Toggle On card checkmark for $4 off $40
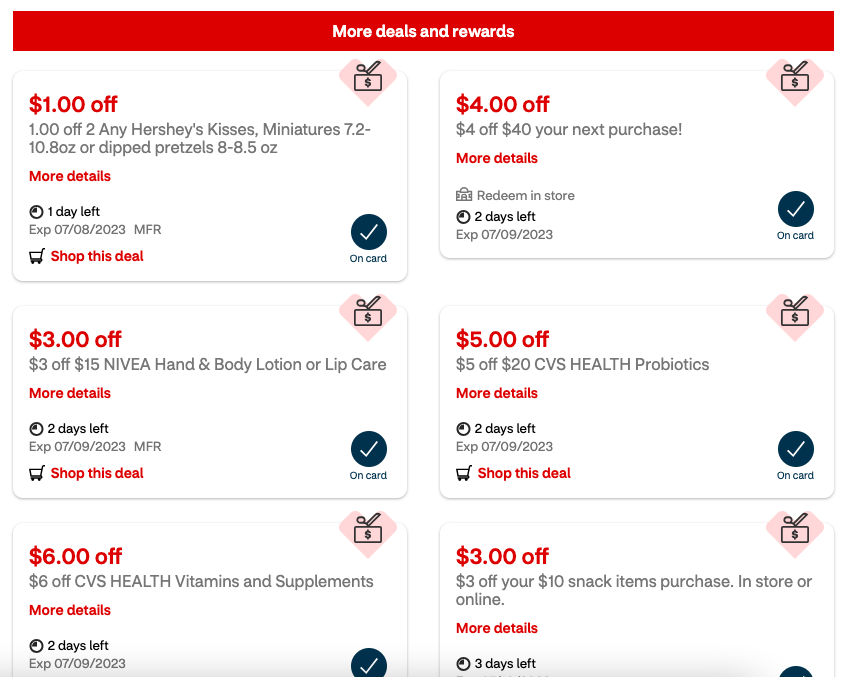Image resolution: width=852 pixels, height=677 pixels. coord(795,209)
